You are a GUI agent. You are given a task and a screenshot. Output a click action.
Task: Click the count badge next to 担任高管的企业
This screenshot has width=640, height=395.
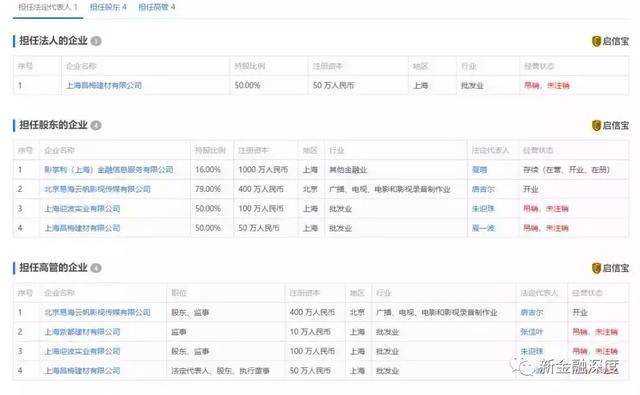(x=96, y=268)
